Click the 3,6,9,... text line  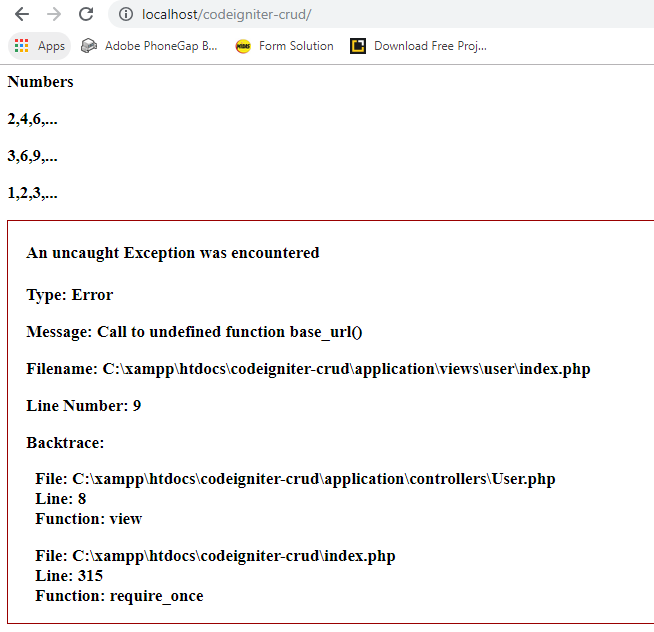click(33, 156)
